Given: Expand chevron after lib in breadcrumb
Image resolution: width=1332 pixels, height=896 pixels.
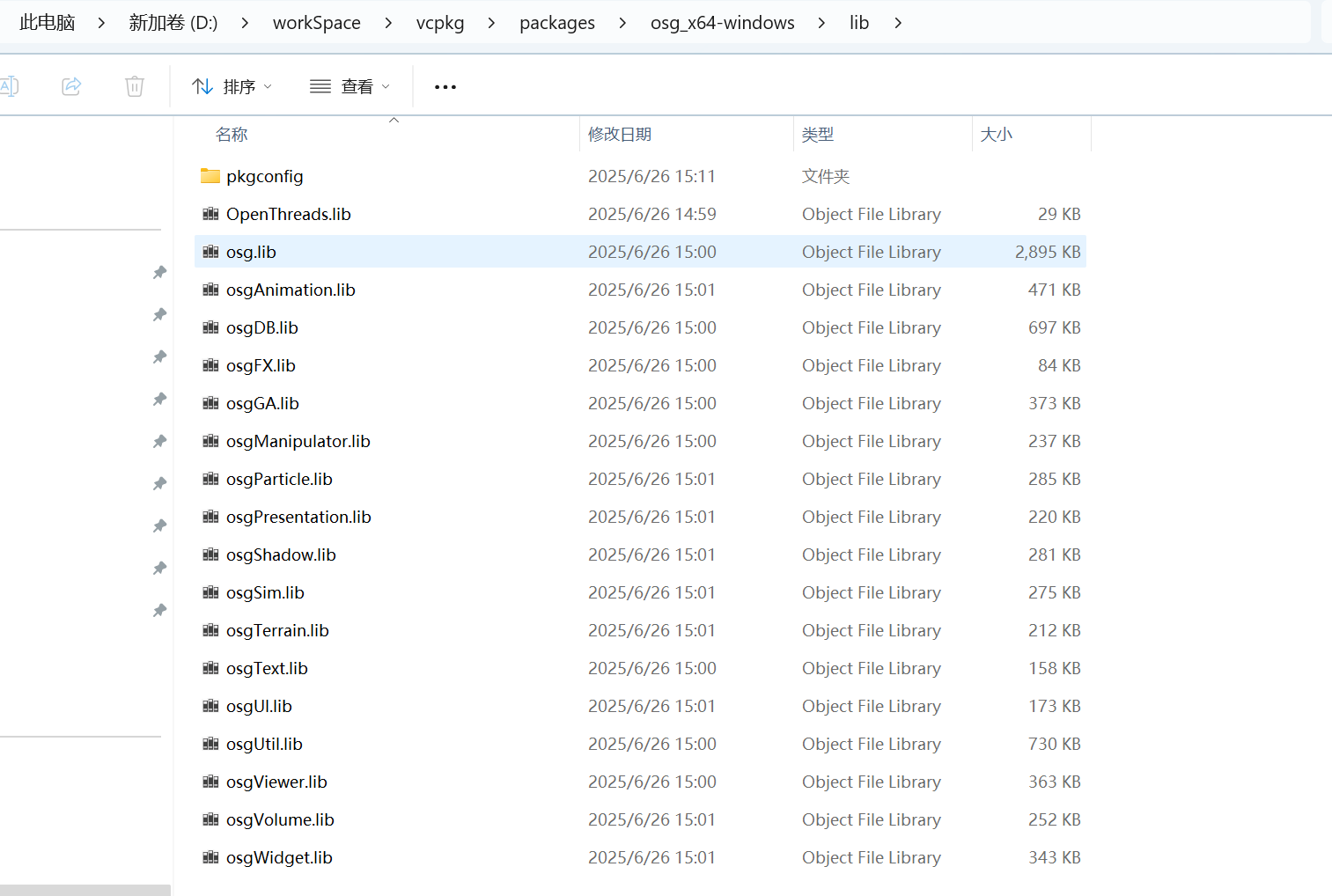Looking at the screenshot, I should [x=898, y=23].
